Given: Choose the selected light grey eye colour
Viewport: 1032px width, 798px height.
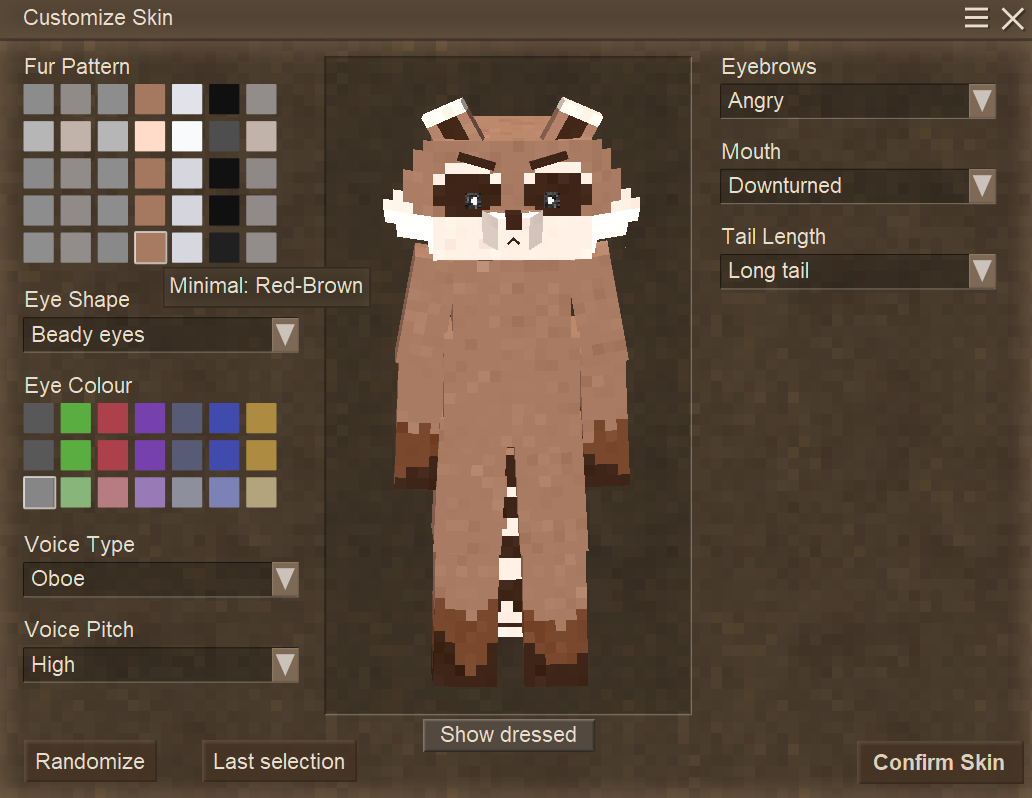Looking at the screenshot, I should 39,492.
